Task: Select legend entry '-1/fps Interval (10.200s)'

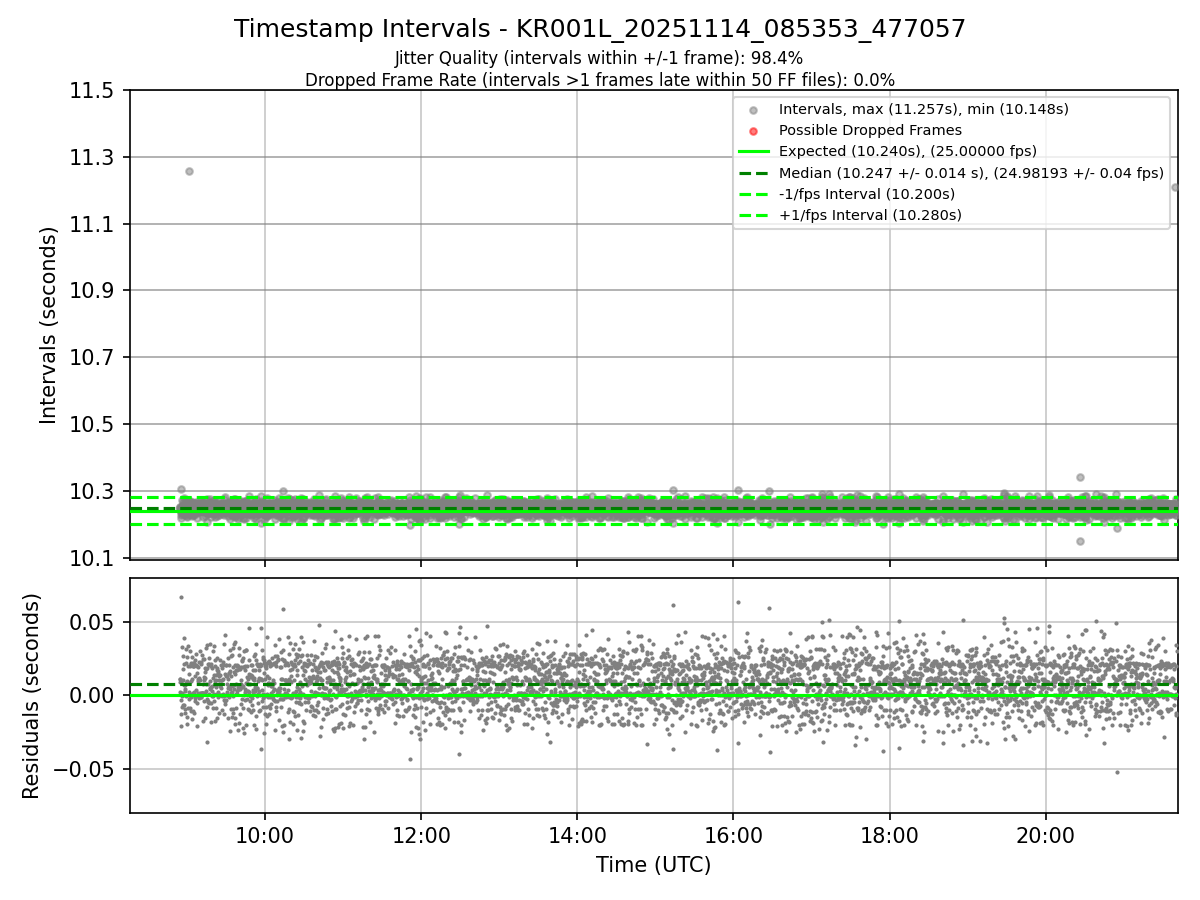Action: coord(867,194)
